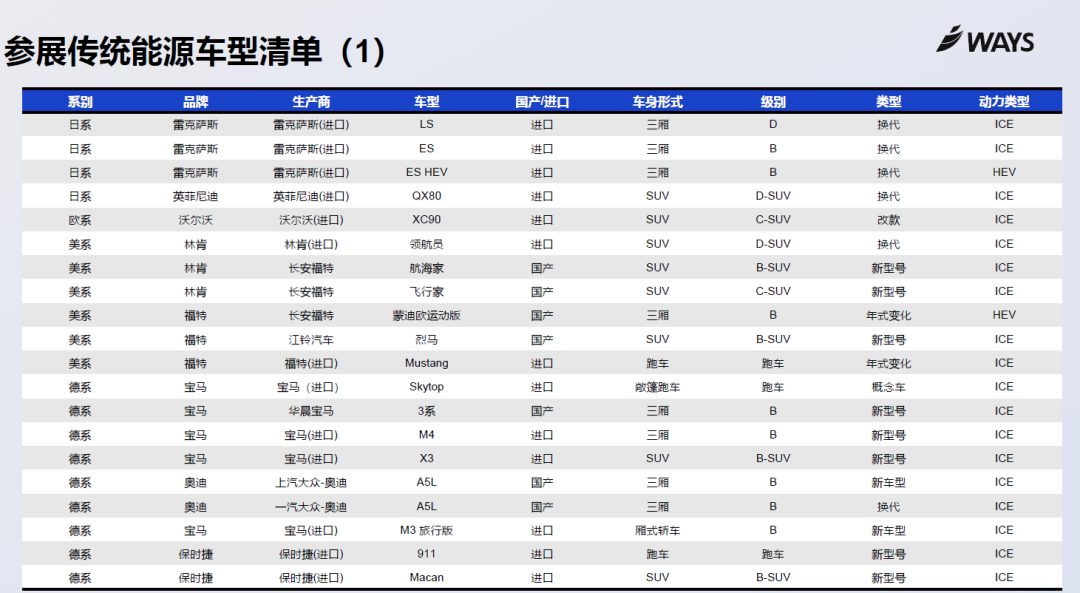Click the 类型 column header
The width and height of the screenshot is (1080, 593).
point(889,102)
